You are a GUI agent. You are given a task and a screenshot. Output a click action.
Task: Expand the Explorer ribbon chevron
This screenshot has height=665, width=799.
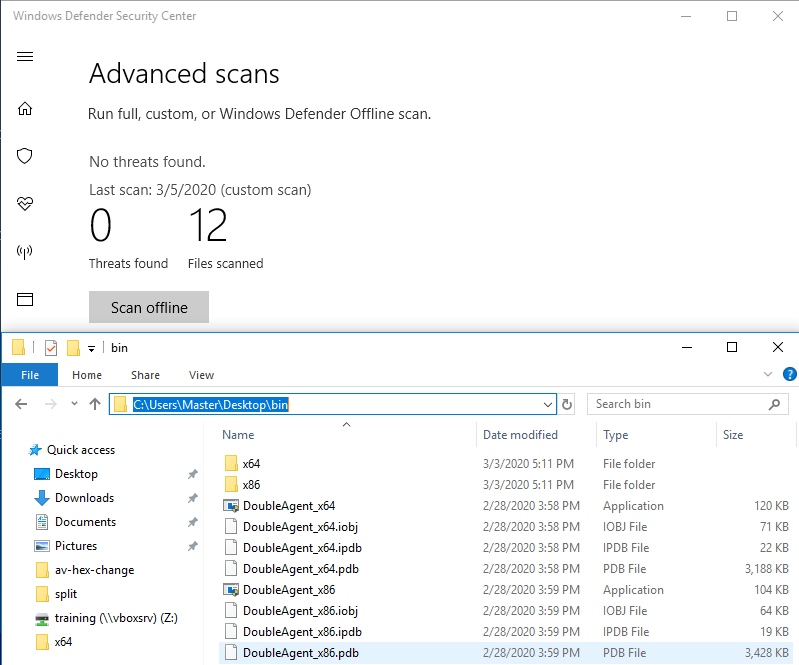(x=768, y=375)
